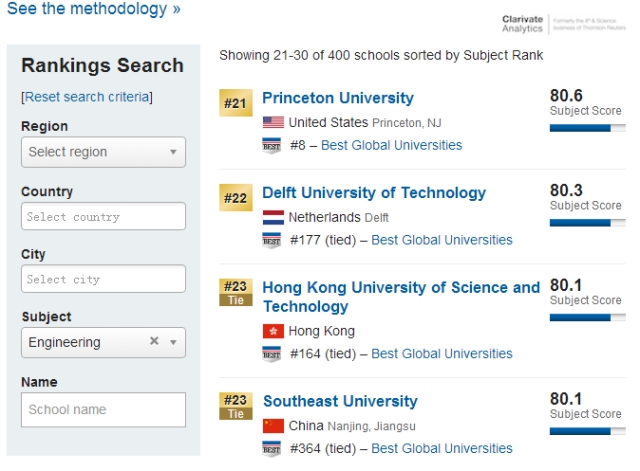The height and width of the screenshot is (471, 640).
Task: Click Best badge icon beside Princeton's #8 ranking
Action: tap(271, 145)
